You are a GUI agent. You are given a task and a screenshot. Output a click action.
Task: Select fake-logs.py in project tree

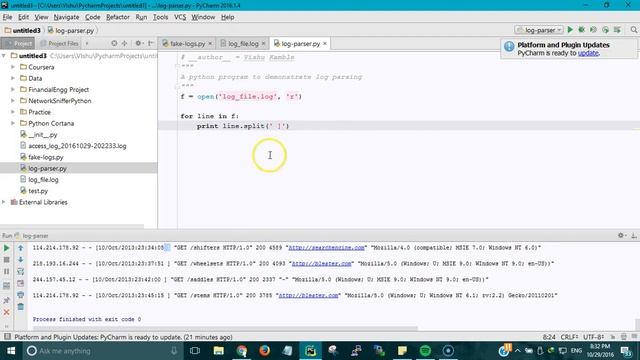[x=46, y=157]
